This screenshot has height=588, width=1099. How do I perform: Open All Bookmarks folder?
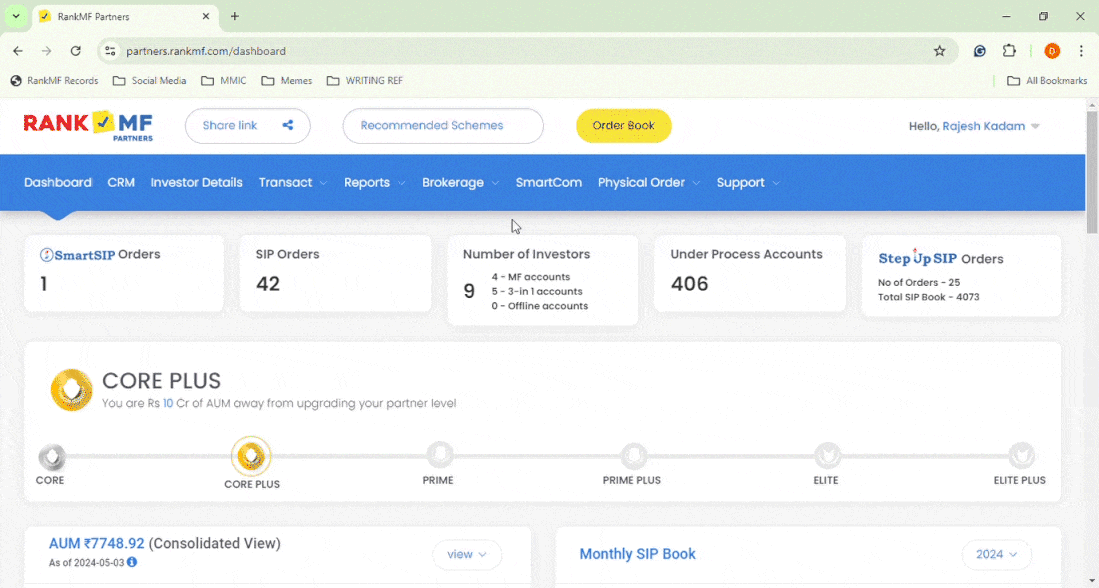(x=1047, y=81)
